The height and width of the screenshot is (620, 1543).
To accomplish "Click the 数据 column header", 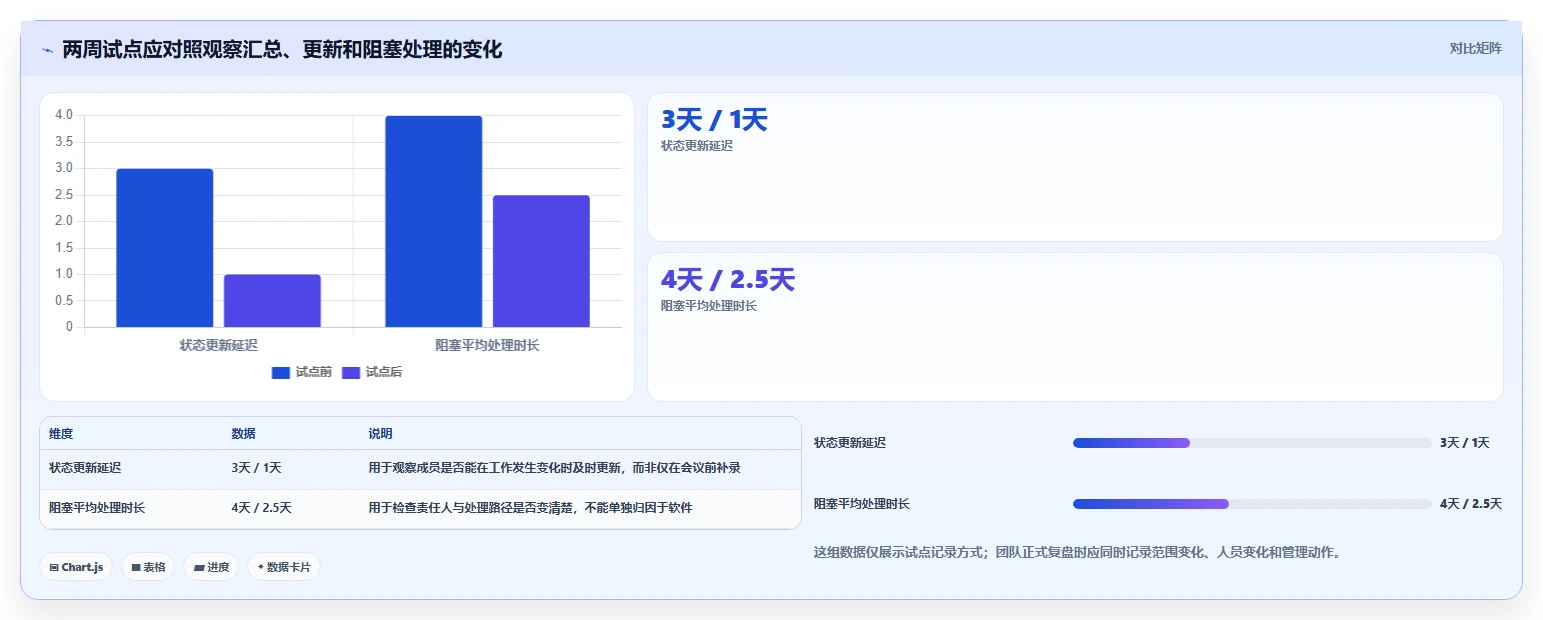I will click(x=244, y=434).
